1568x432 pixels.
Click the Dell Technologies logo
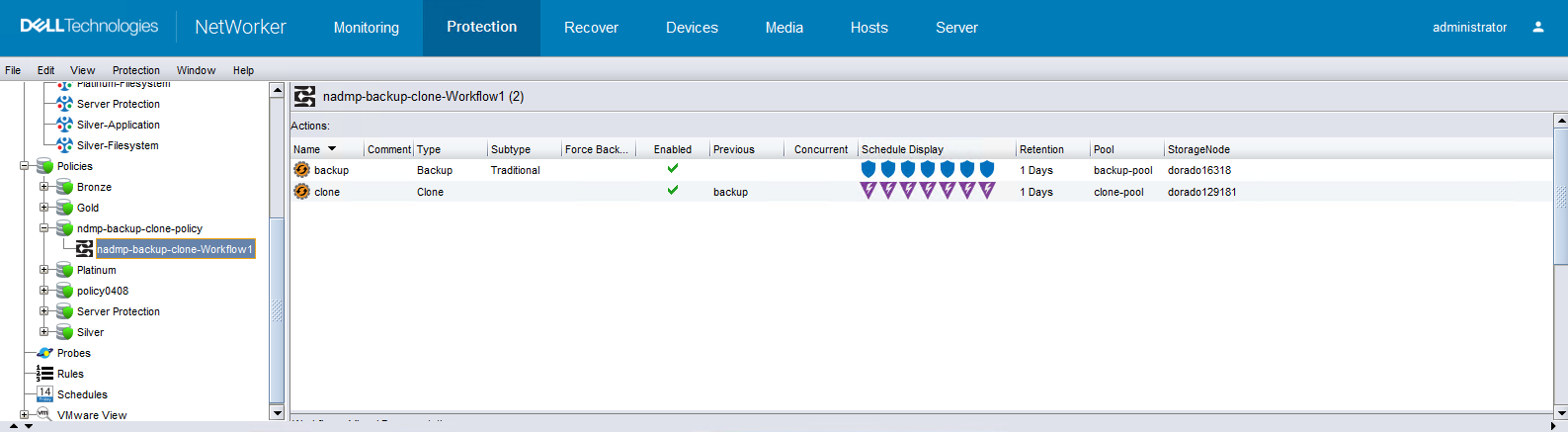pyautogui.click(x=89, y=27)
